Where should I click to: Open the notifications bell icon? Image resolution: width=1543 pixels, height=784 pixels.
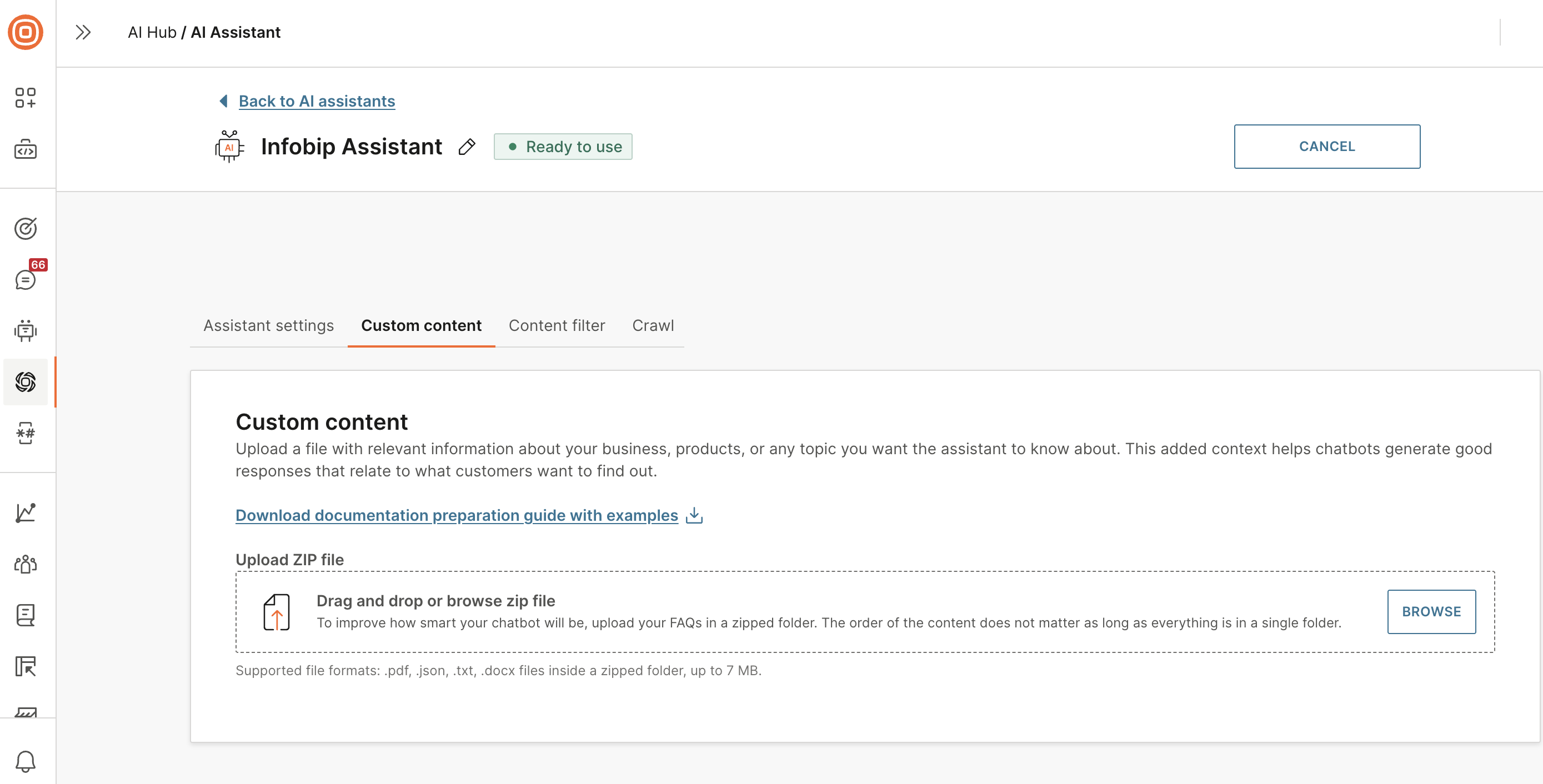[25, 761]
